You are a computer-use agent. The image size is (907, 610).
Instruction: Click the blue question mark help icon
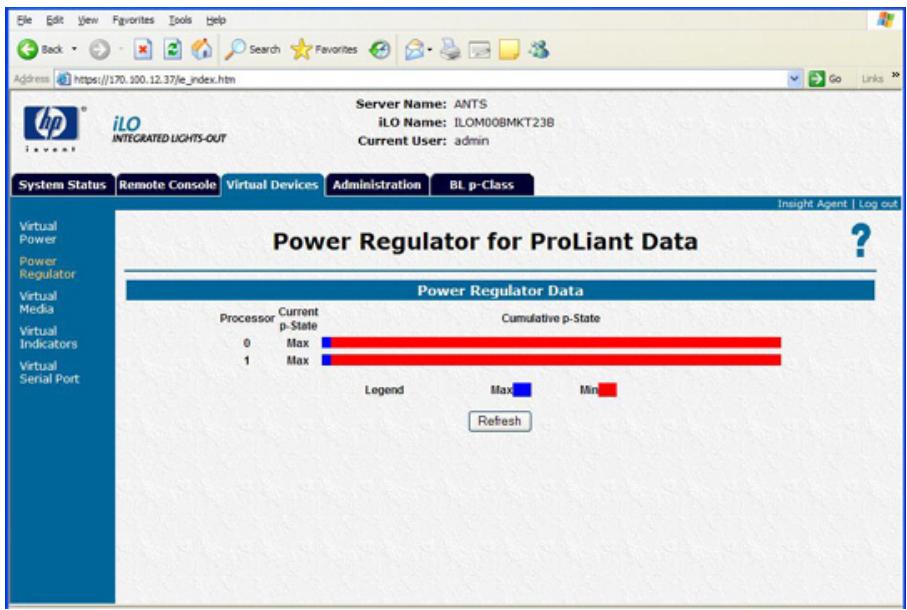click(x=861, y=241)
